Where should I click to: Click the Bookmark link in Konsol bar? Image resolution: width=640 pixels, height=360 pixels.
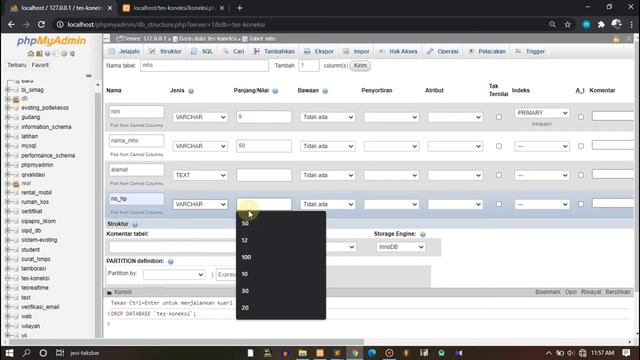[548, 292]
